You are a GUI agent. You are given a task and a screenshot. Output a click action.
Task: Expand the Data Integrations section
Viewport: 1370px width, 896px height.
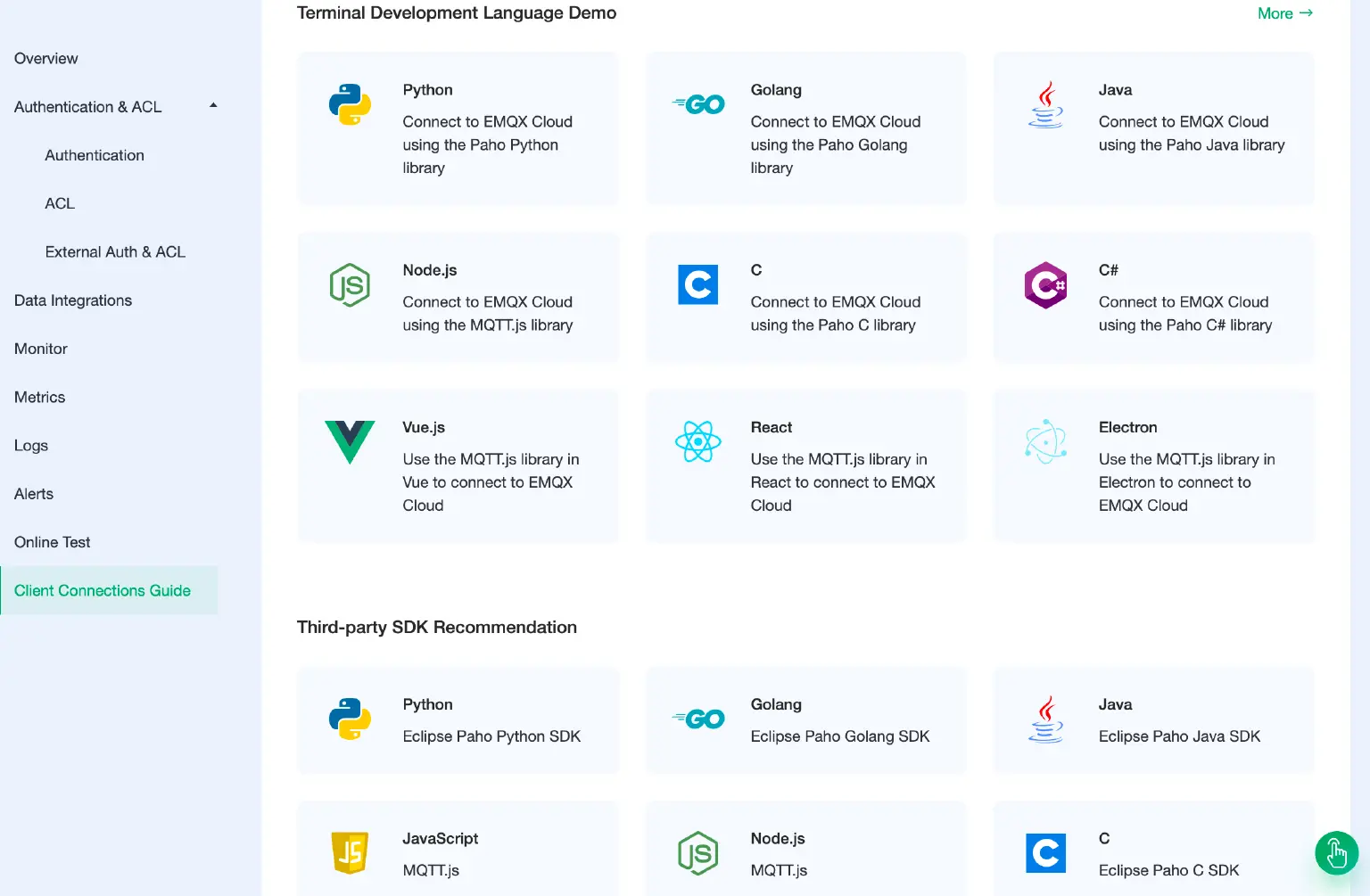pyautogui.click(x=72, y=300)
